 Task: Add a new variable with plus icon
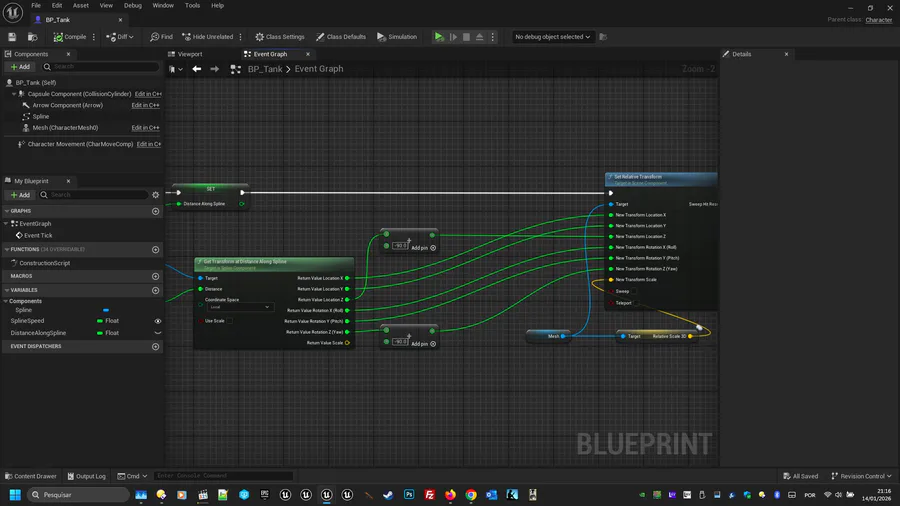(x=156, y=290)
